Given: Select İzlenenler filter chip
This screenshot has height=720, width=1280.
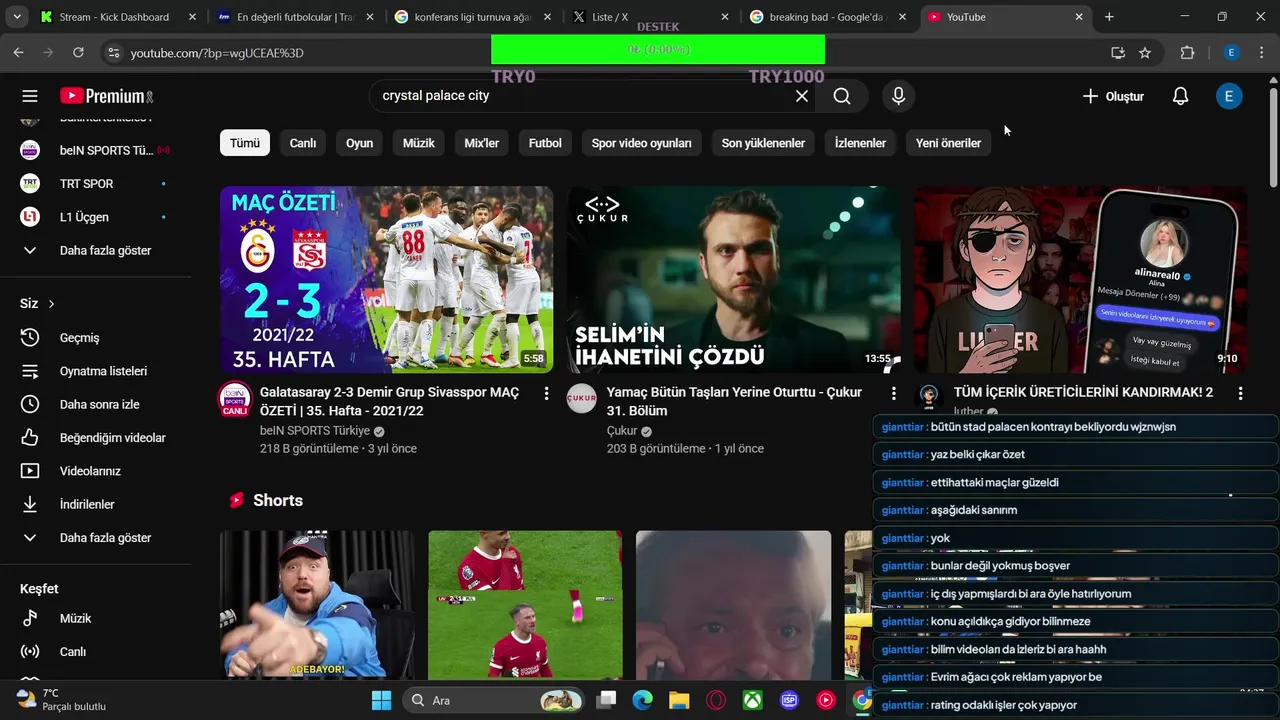Looking at the screenshot, I should point(860,143).
